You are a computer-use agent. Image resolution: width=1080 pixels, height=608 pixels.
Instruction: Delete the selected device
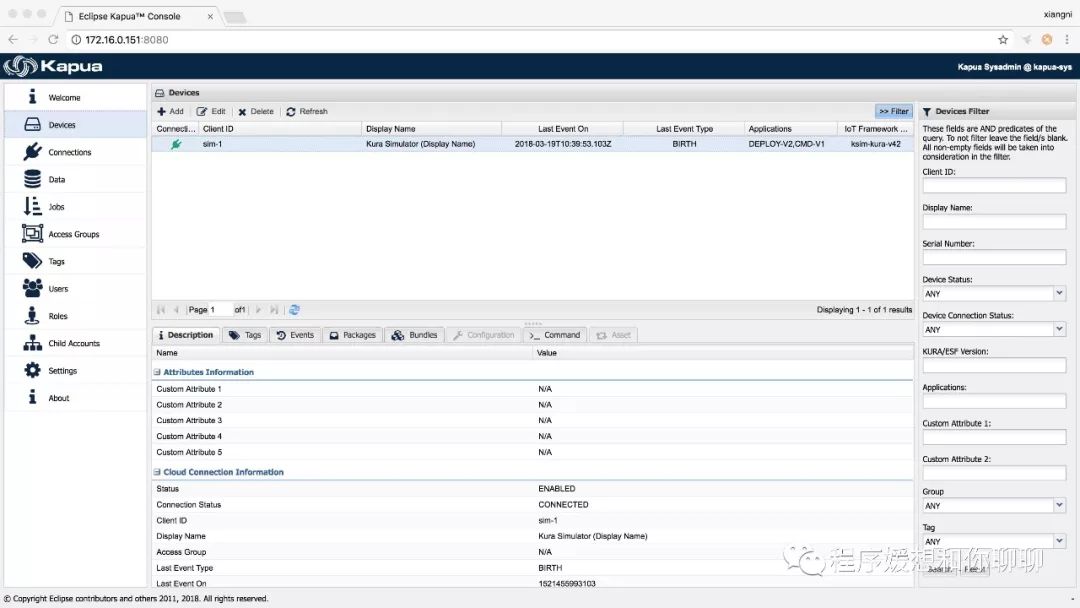256,112
